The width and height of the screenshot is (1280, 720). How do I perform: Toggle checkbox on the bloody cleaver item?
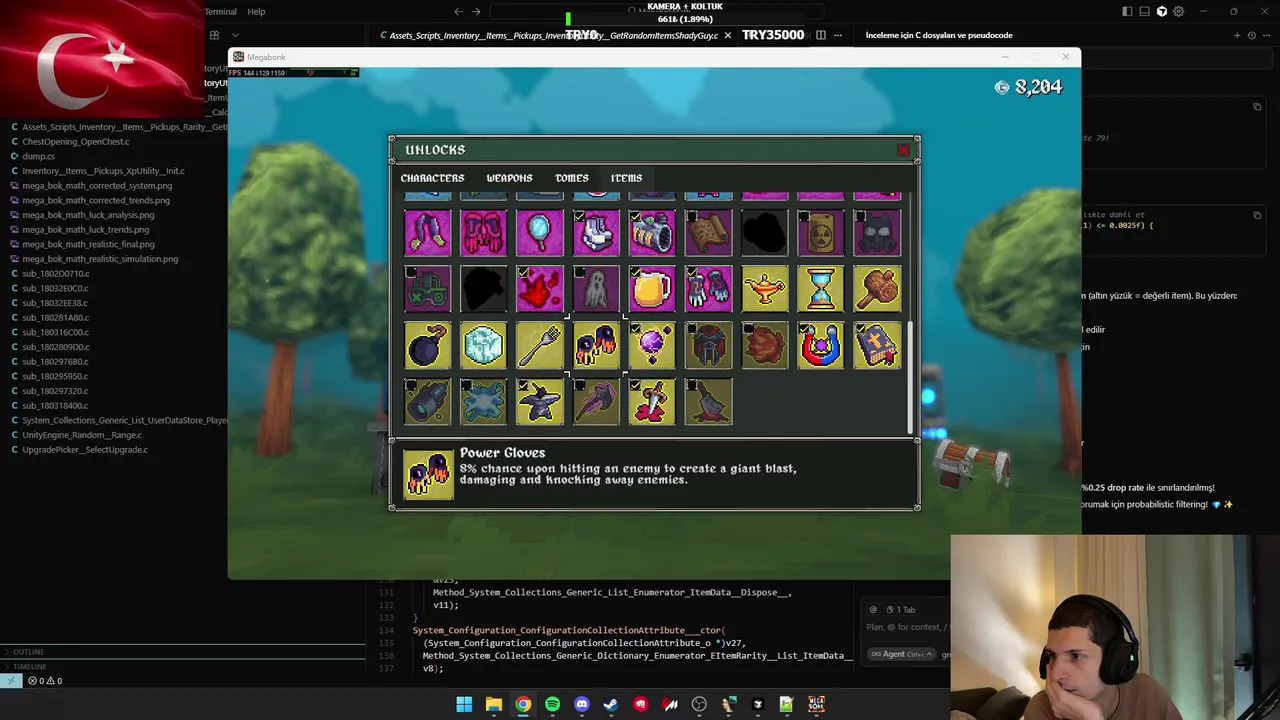691,384
